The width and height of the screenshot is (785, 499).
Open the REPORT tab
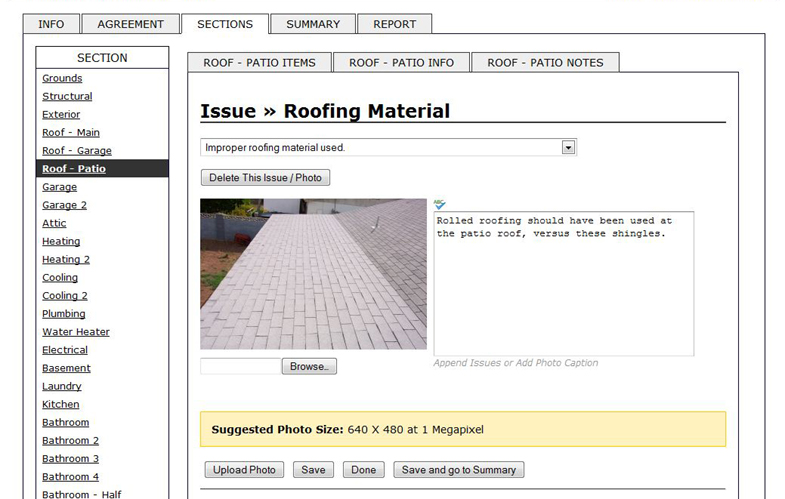(395, 24)
